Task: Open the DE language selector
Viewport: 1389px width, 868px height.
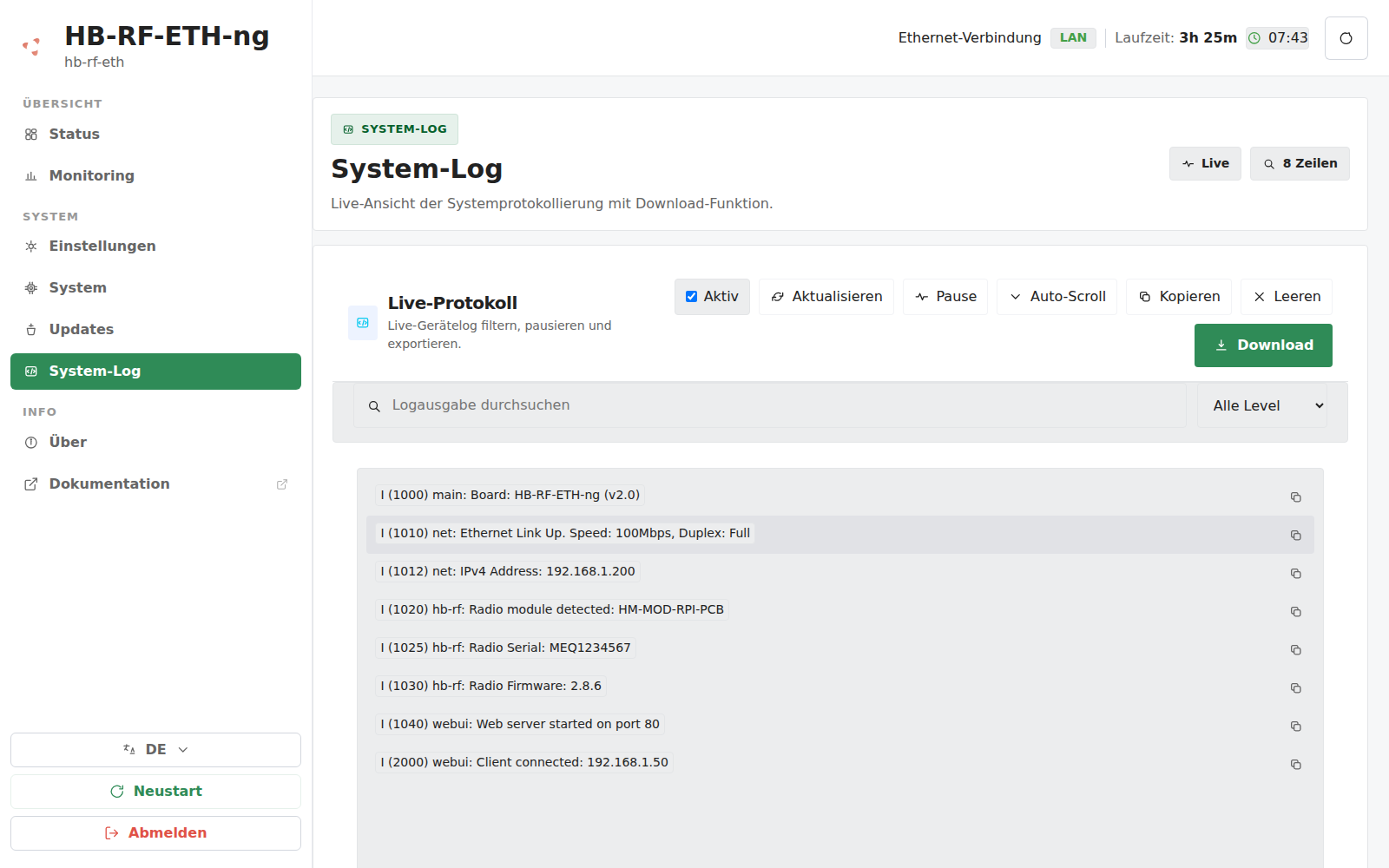Action: pos(155,750)
